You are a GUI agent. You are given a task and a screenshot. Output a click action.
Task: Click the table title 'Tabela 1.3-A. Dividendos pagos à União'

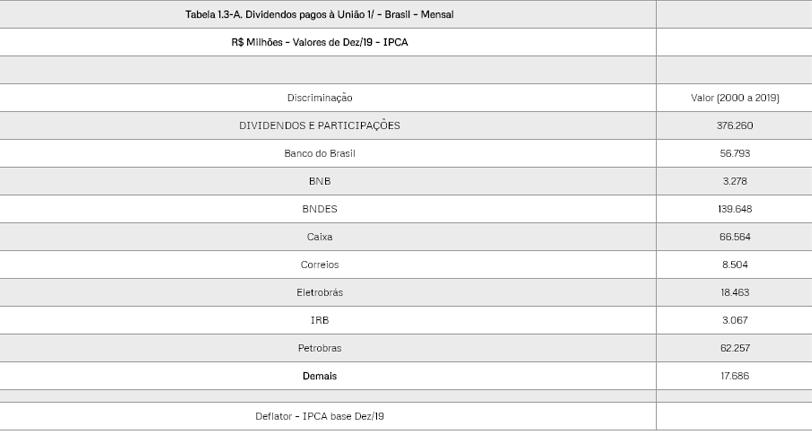click(319, 14)
